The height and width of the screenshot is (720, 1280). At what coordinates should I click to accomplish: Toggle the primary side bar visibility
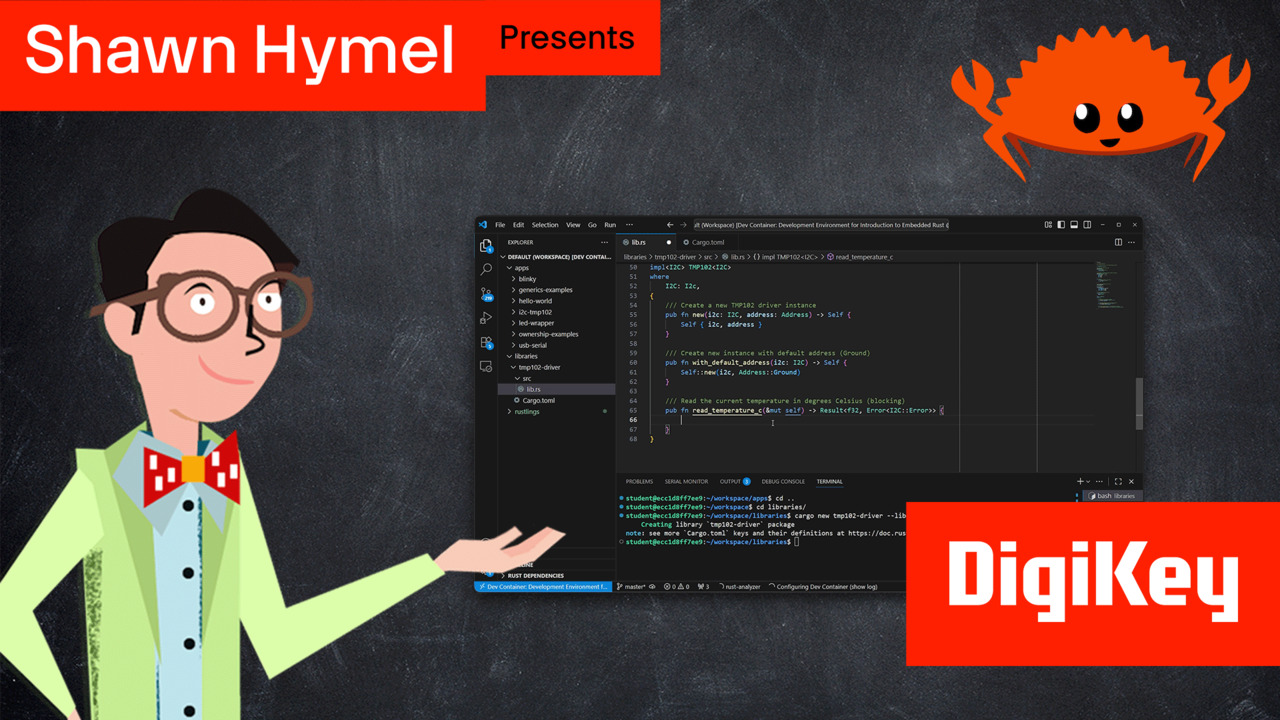click(1061, 225)
